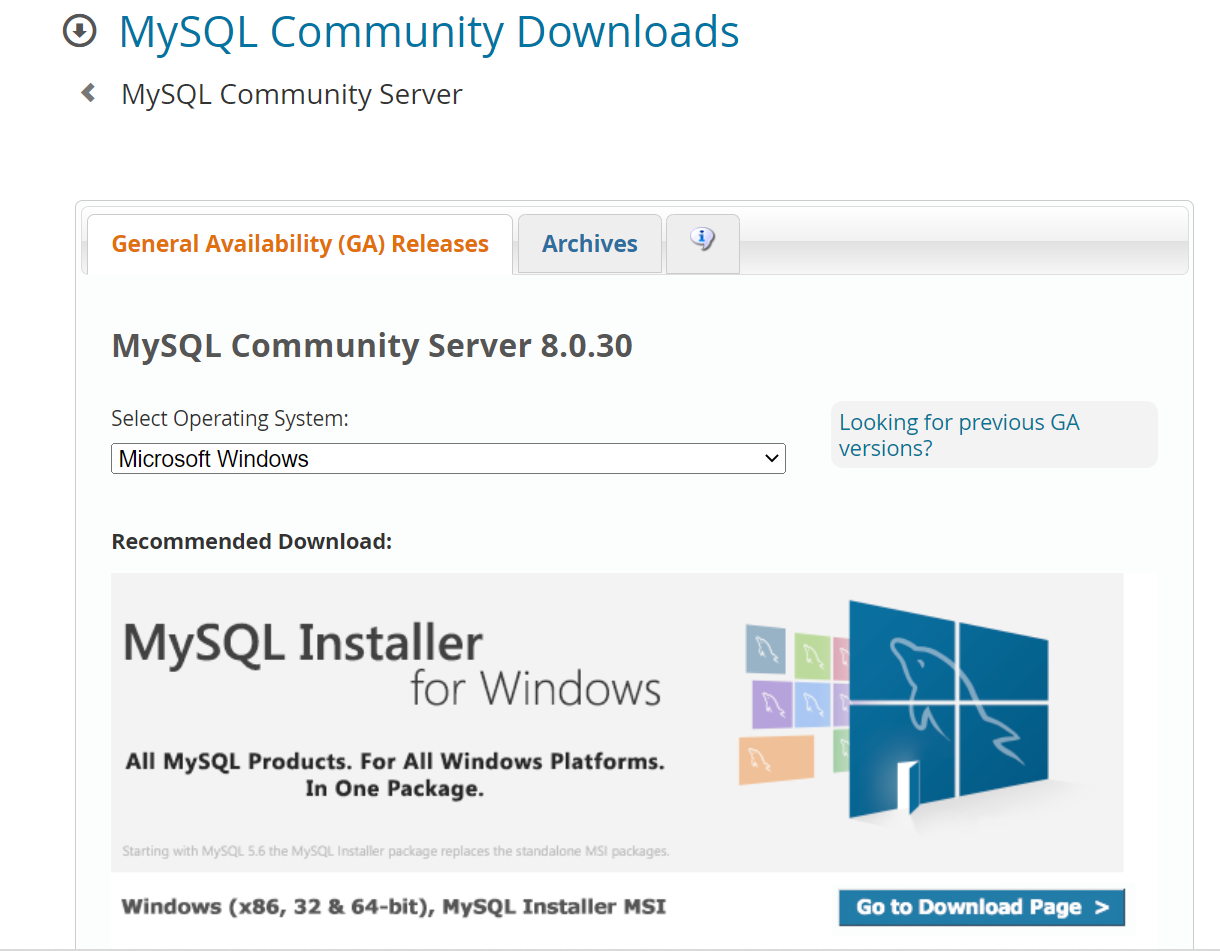Click the MySQL Community Server breadcrumb text
This screenshot has width=1220, height=951.
(292, 95)
